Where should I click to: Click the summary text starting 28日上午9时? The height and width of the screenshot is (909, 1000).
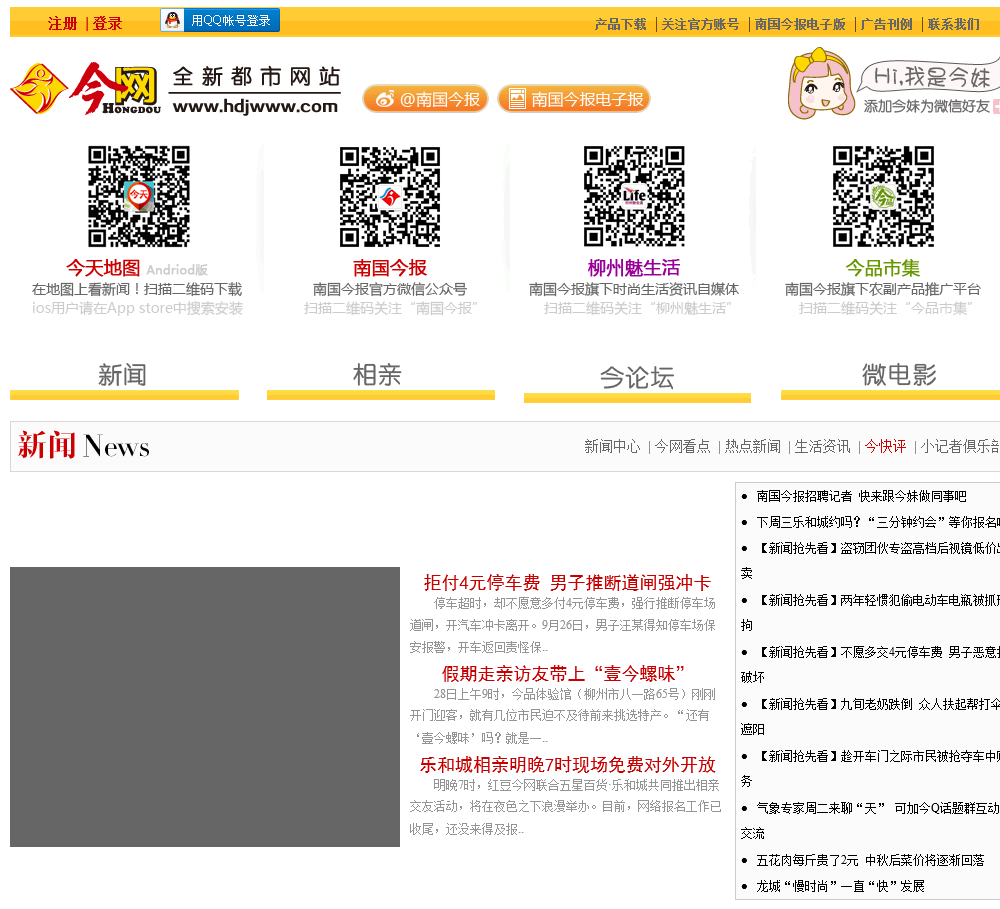pos(562,716)
